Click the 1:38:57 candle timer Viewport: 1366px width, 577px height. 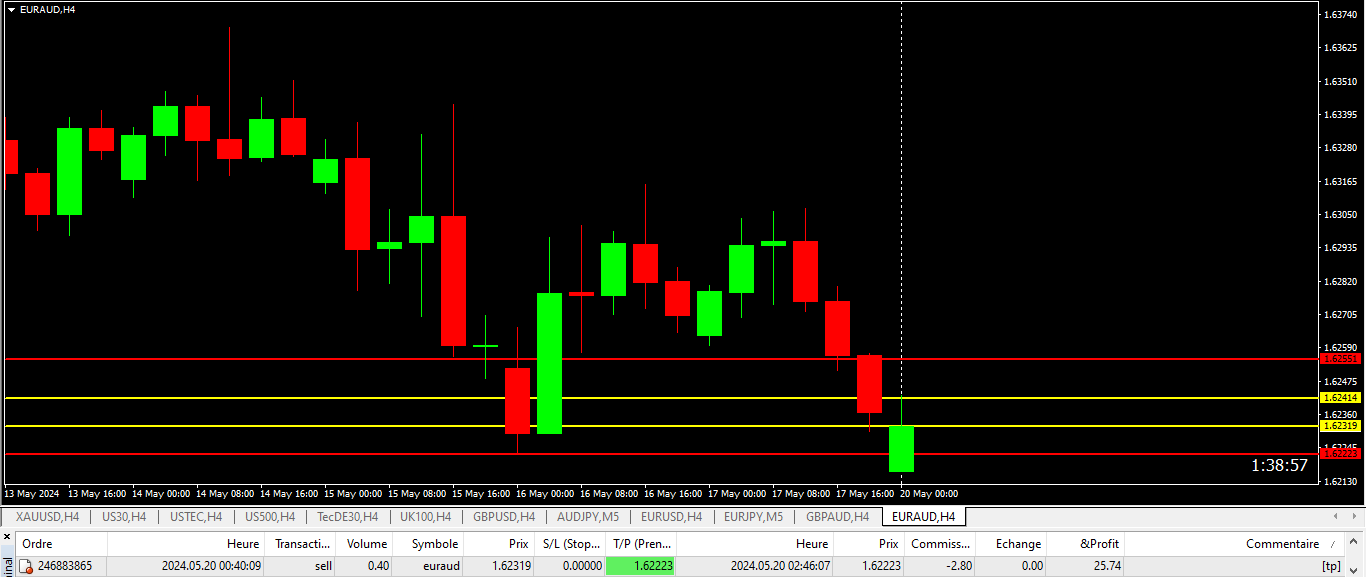tap(1279, 465)
